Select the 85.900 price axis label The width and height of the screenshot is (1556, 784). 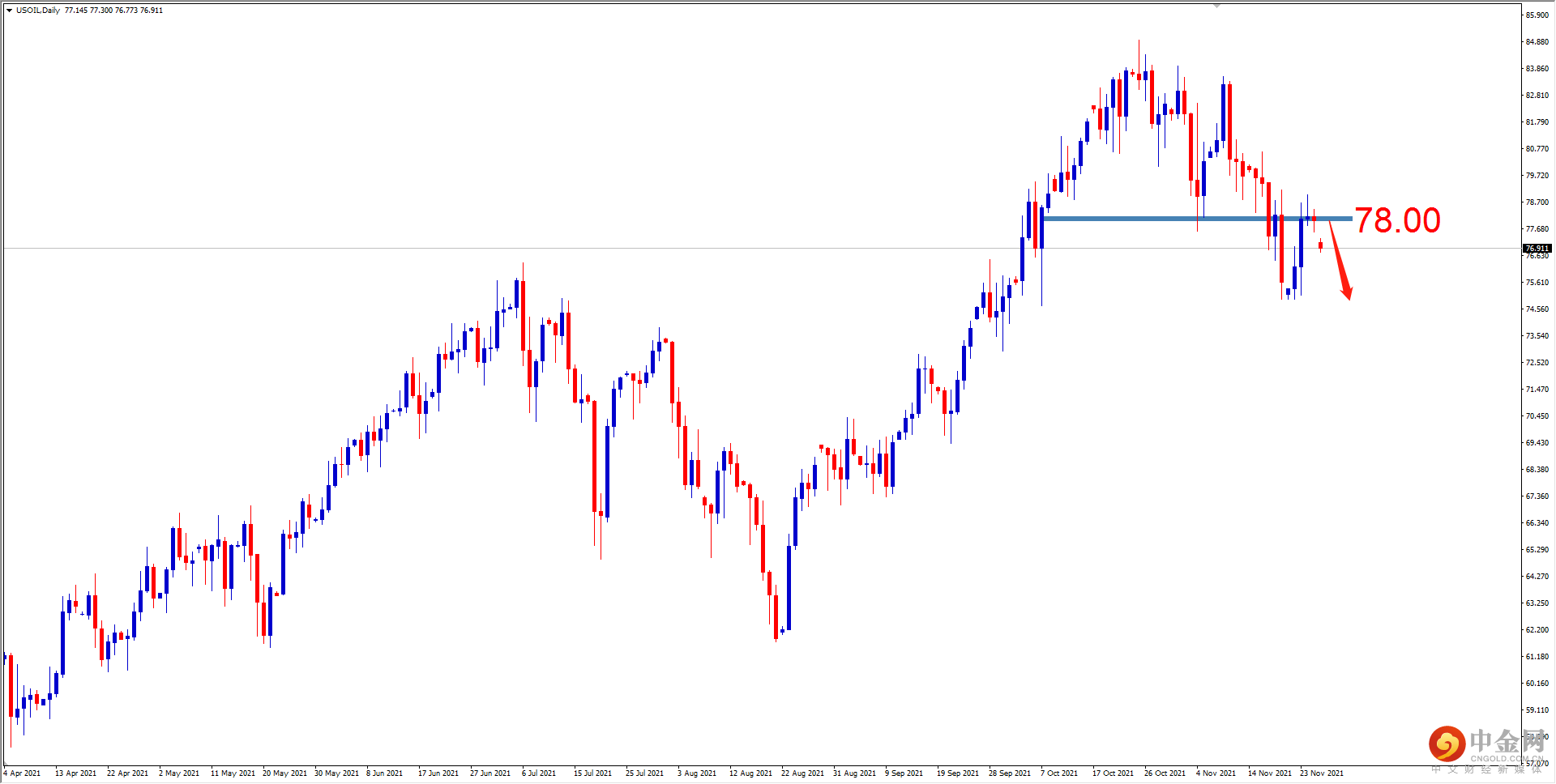1538,15
